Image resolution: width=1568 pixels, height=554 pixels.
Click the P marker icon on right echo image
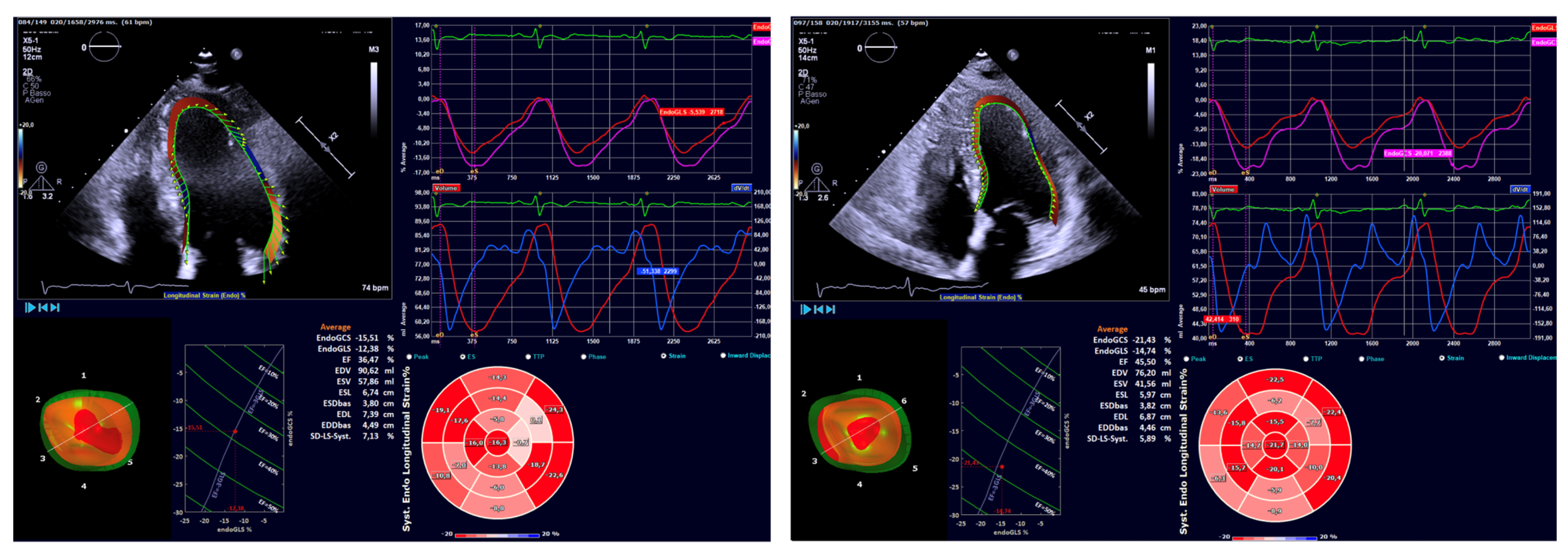1012,55
